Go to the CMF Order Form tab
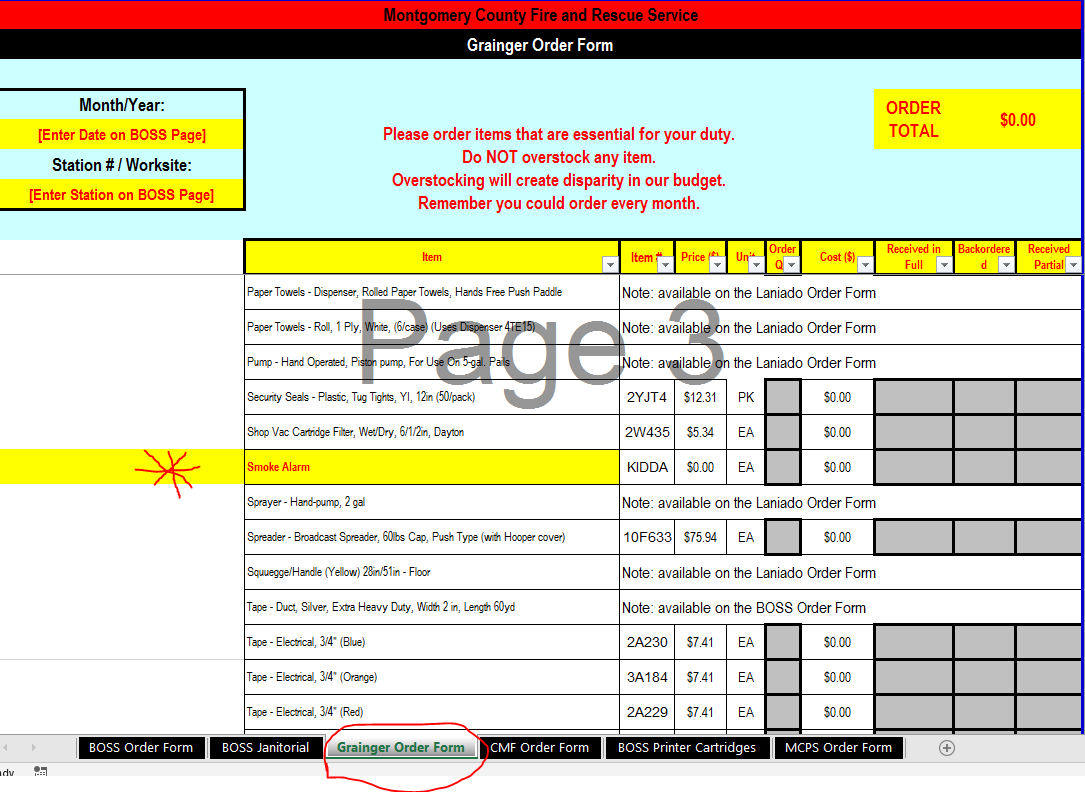Screen dimensions: 1085x792 tap(540, 747)
